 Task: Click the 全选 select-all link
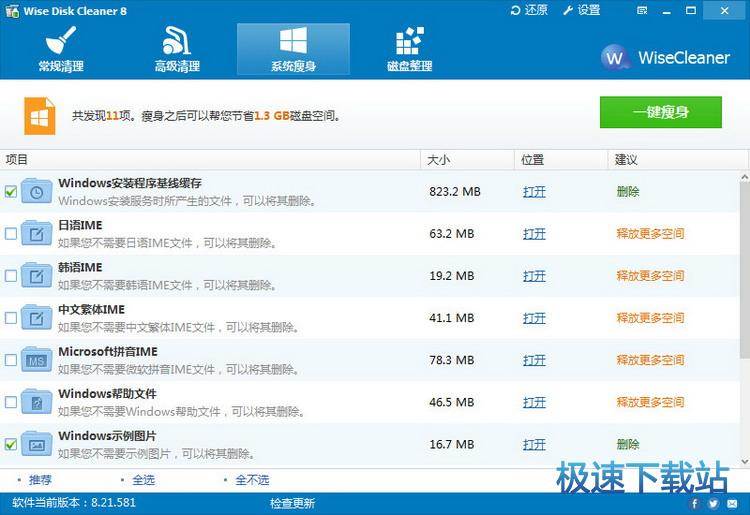pyautogui.click(x=143, y=480)
